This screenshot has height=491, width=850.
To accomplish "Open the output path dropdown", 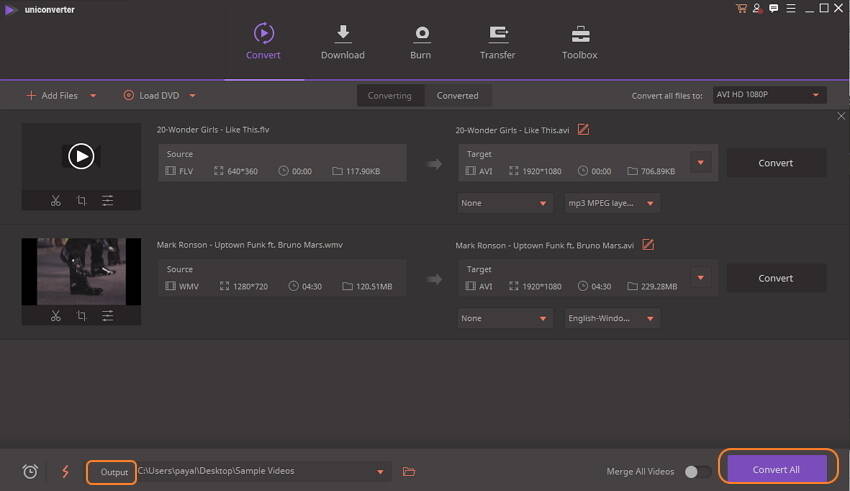I will point(380,472).
